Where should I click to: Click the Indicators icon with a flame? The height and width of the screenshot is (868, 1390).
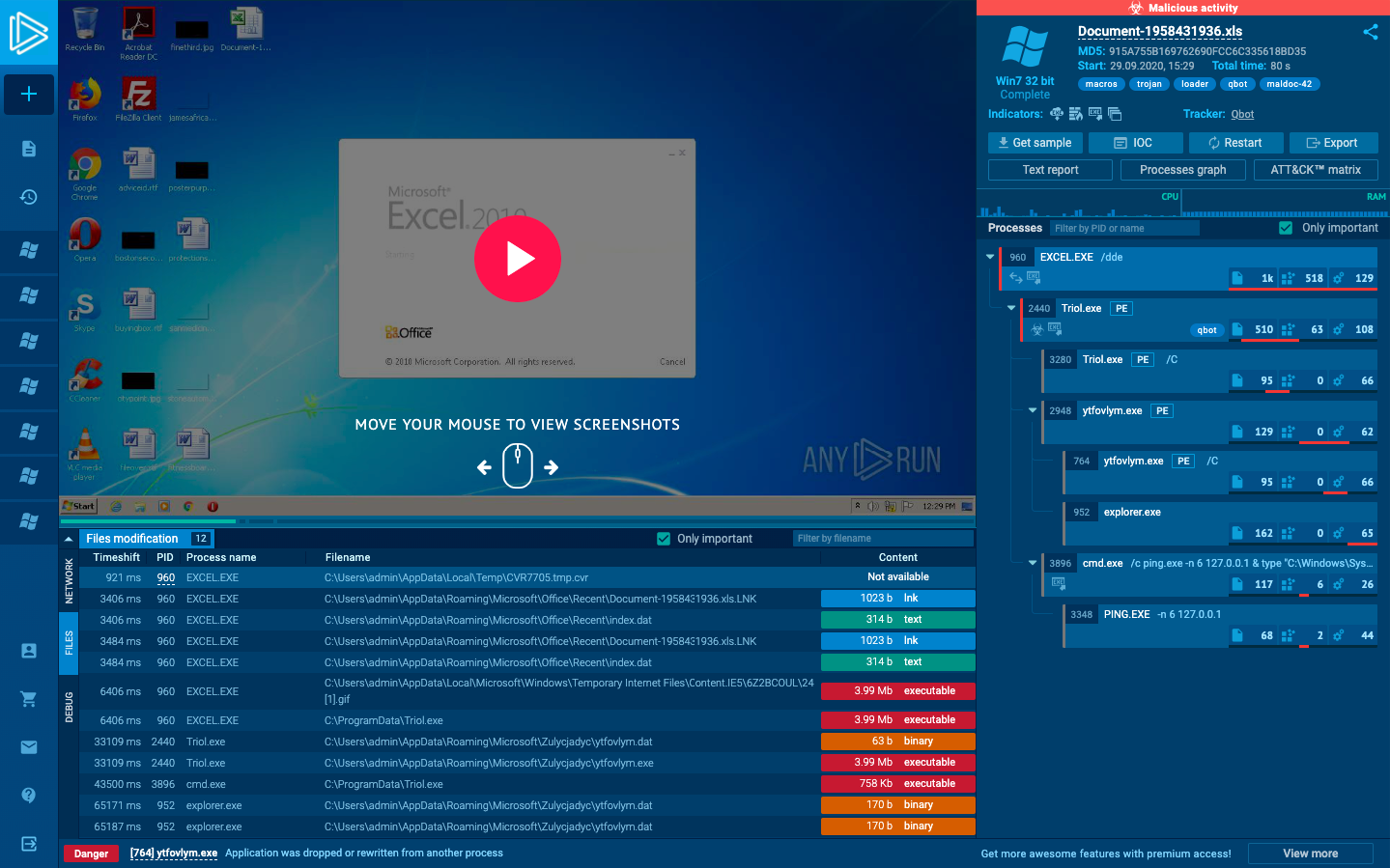[x=1075, y=114]
